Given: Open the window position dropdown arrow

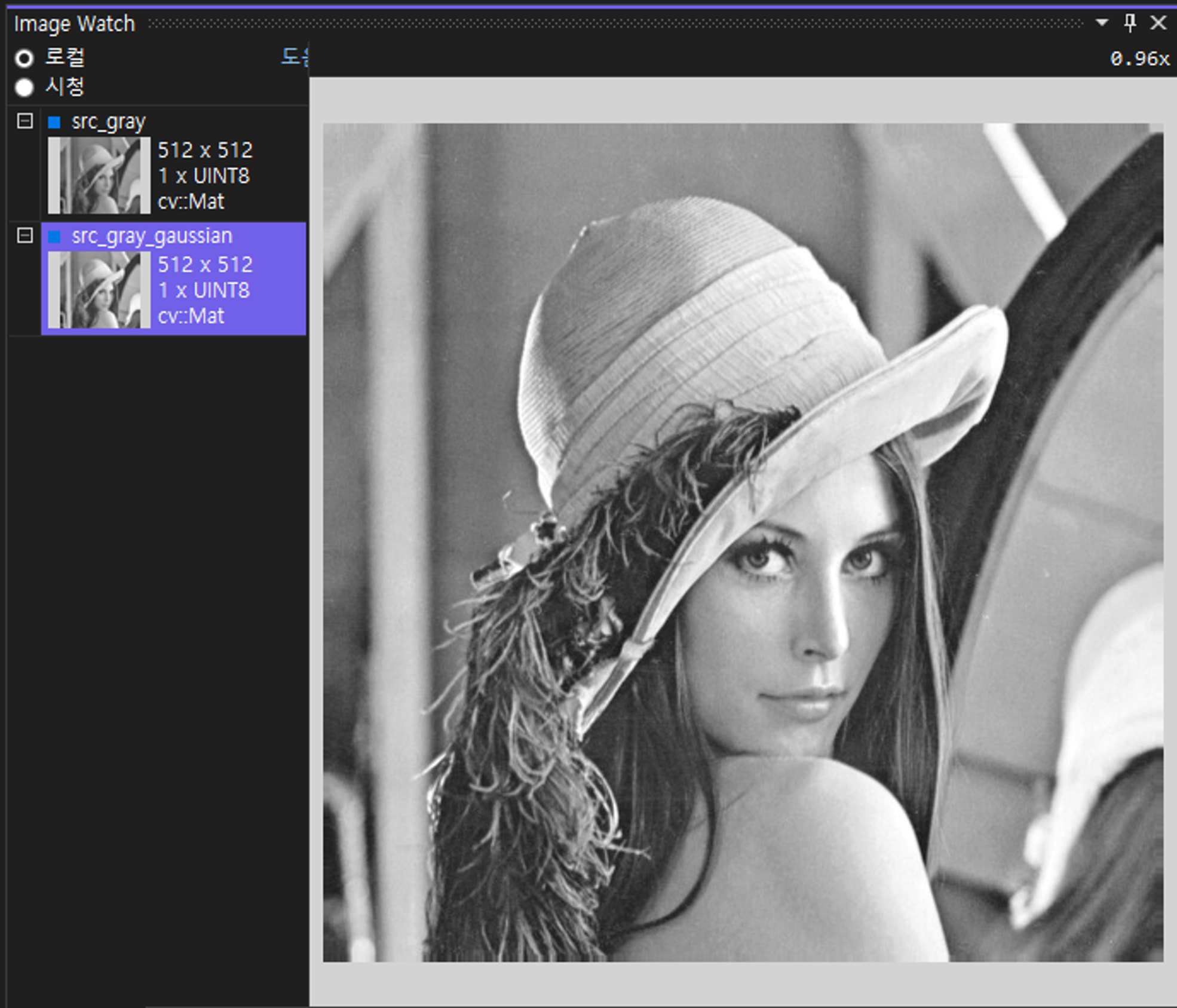Looking at the screenshot, I should tap(1102, 23).
